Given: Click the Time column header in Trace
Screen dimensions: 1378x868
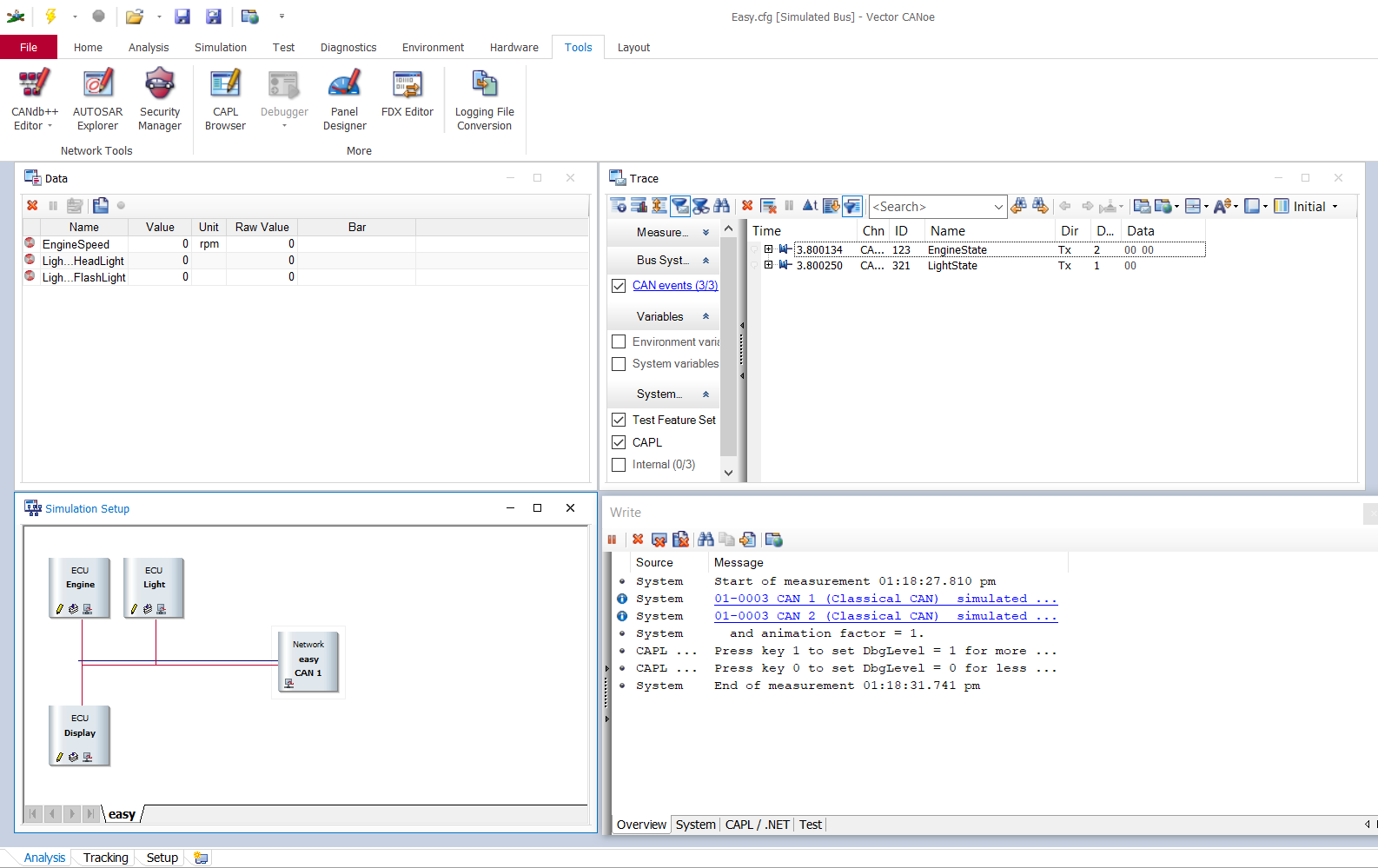Looking at the screenshot, I should tap(803, 231).
